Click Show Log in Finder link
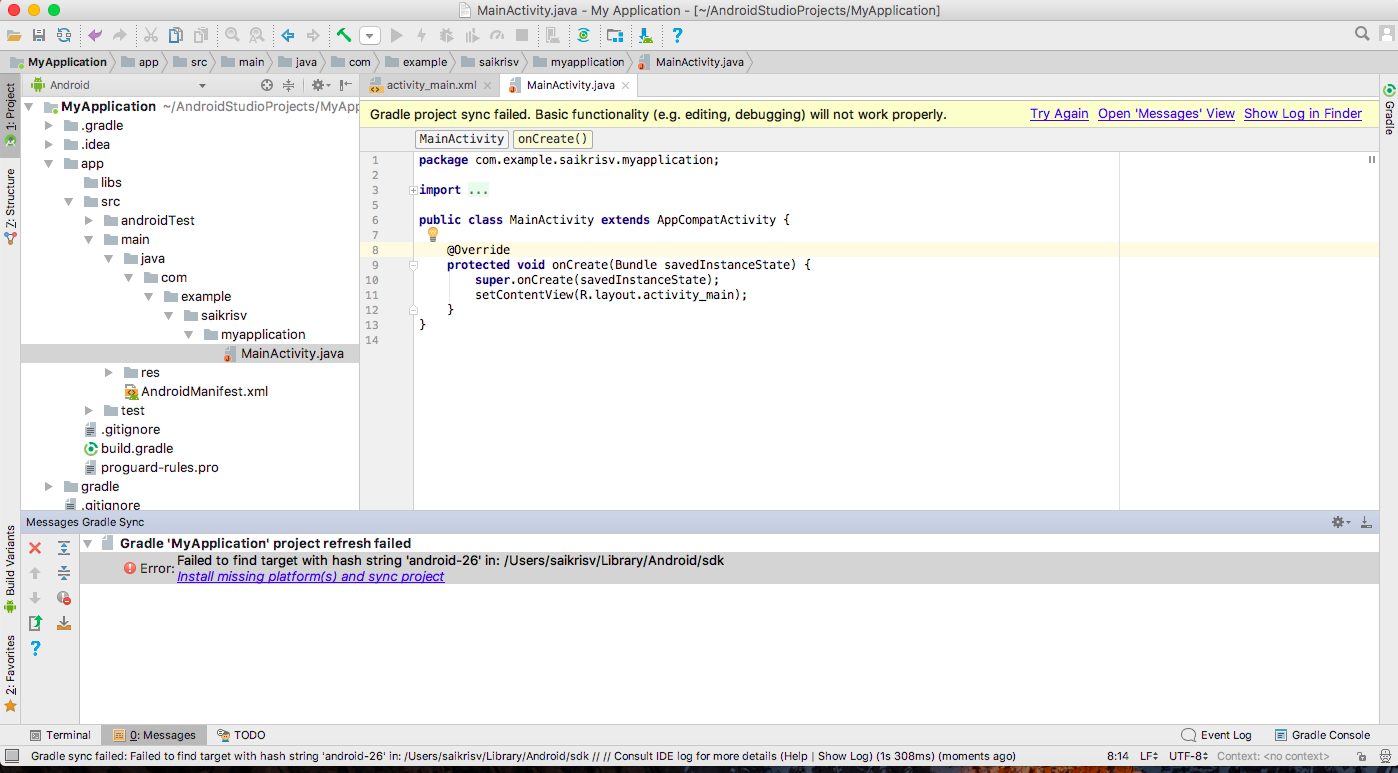Image resolution: width=1398 pixels, height=773 pixels. point(1303,114)
